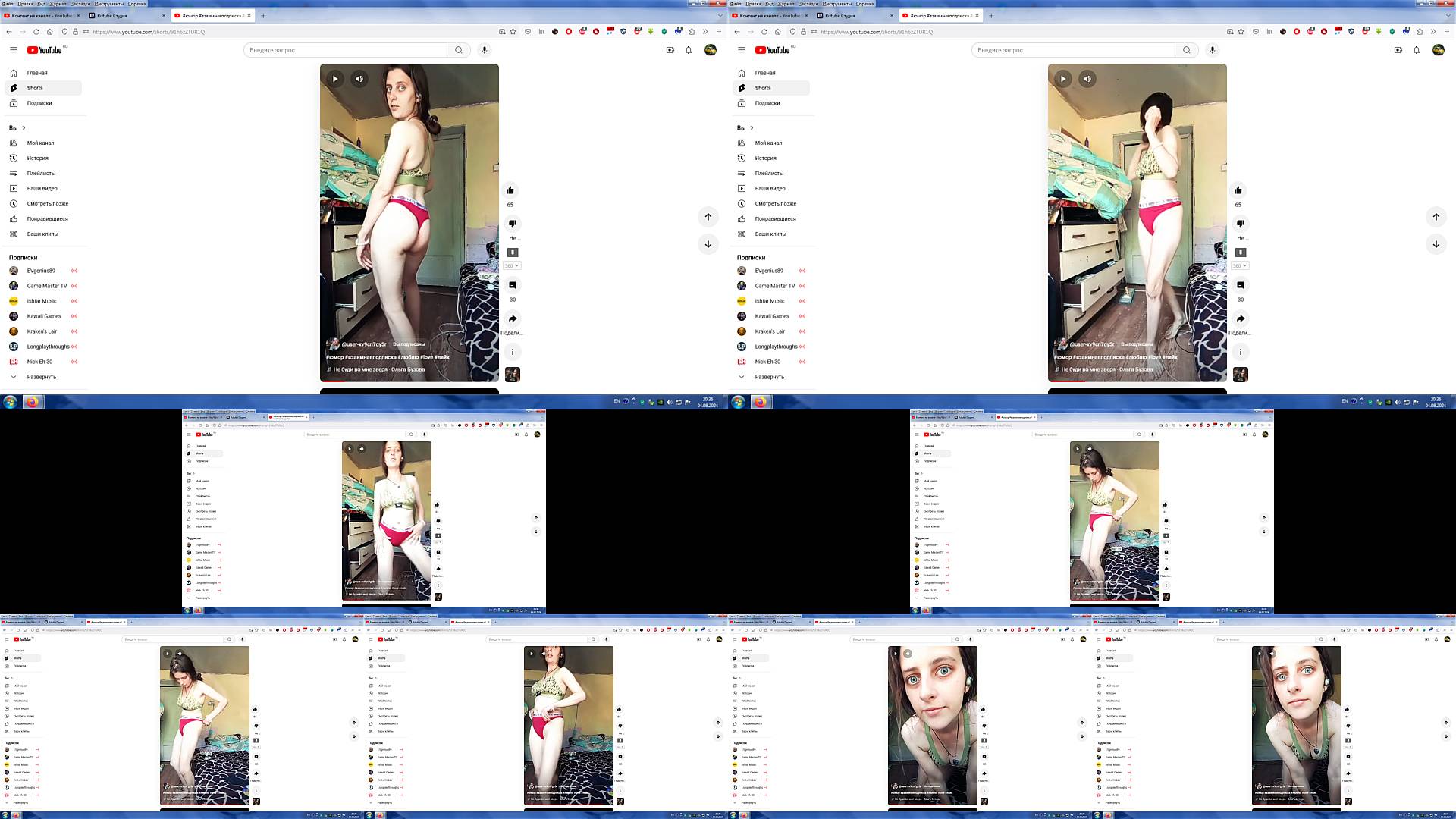Switch to the Rutube Студия tab

pyautogui.click(x=112, y=15)
